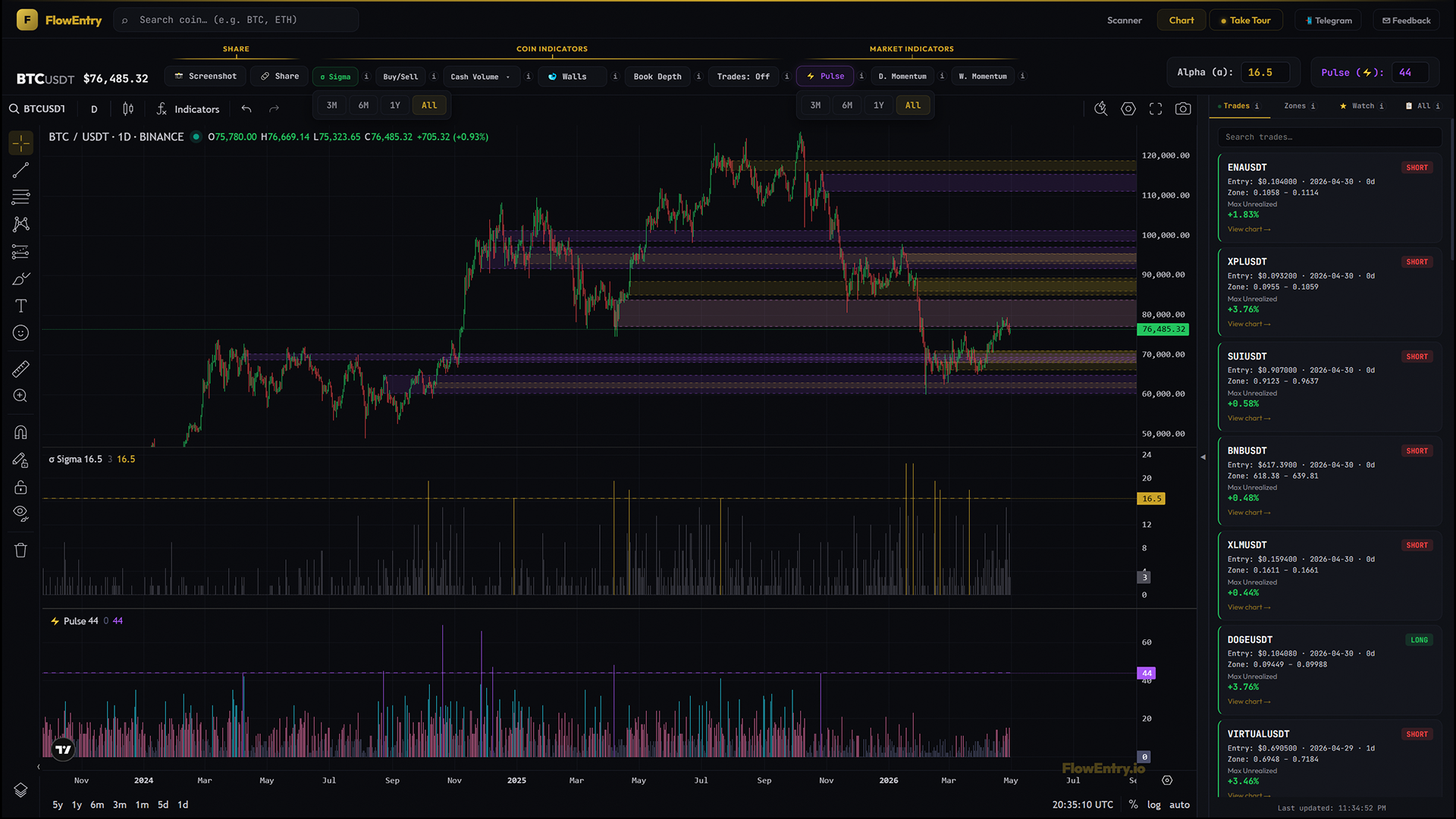Remove drawings with trash icon

click(x=20, y=551)
